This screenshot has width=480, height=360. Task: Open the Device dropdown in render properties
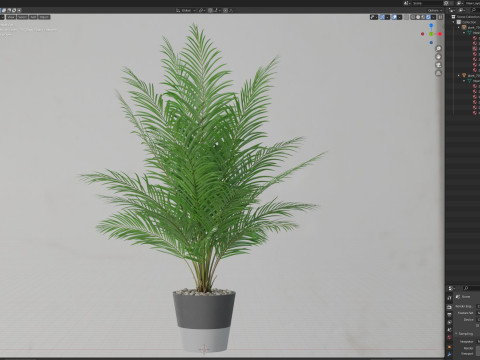478,320
